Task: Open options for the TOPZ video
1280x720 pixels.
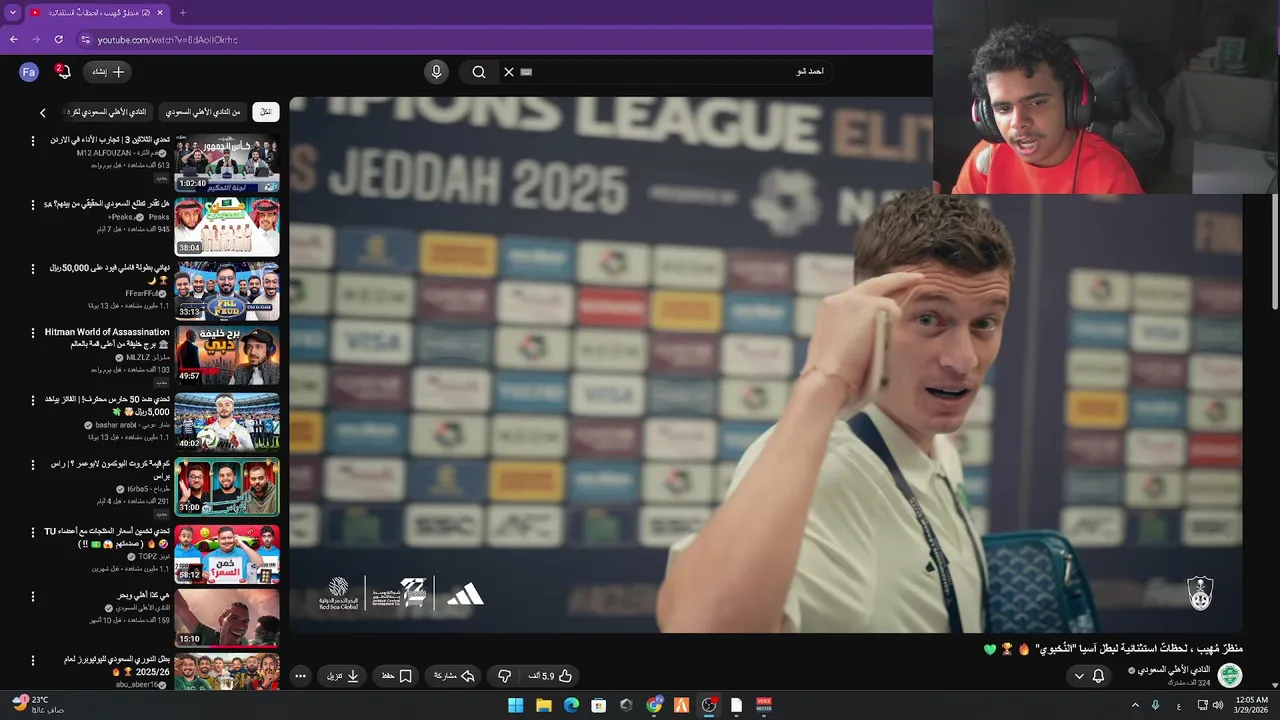Action: [32, 531]
